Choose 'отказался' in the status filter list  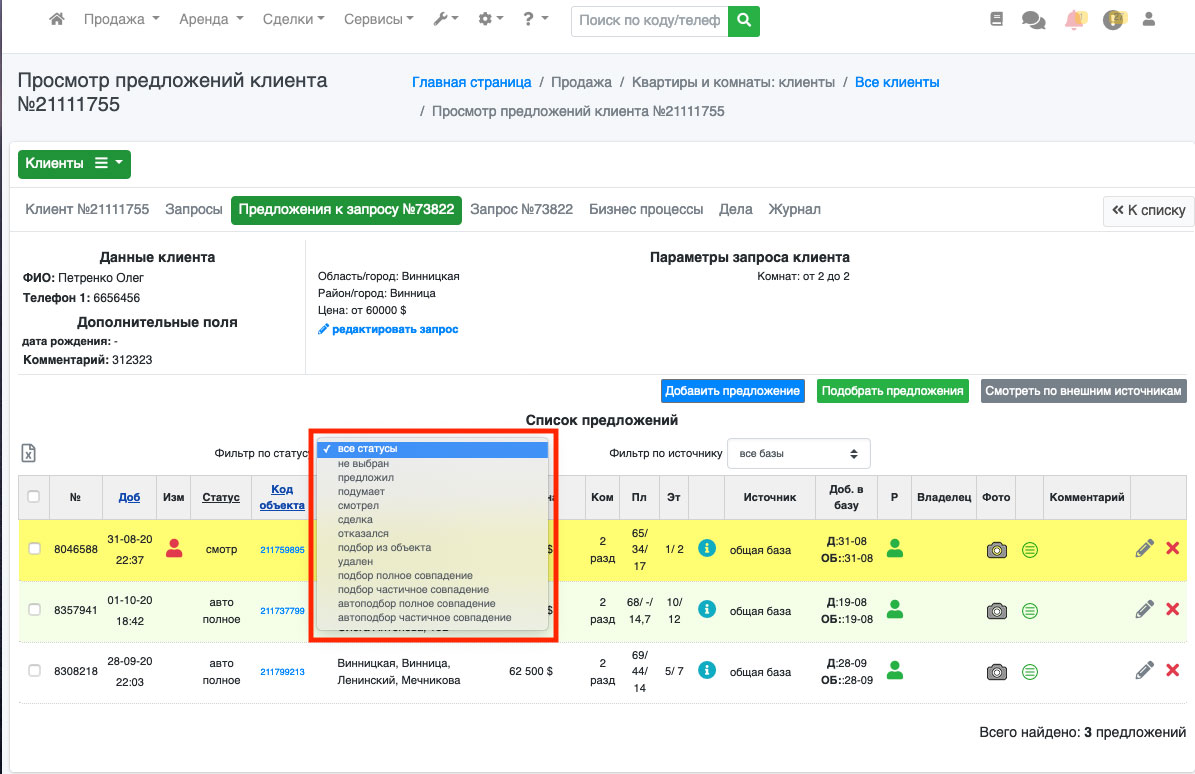[363, 534]
